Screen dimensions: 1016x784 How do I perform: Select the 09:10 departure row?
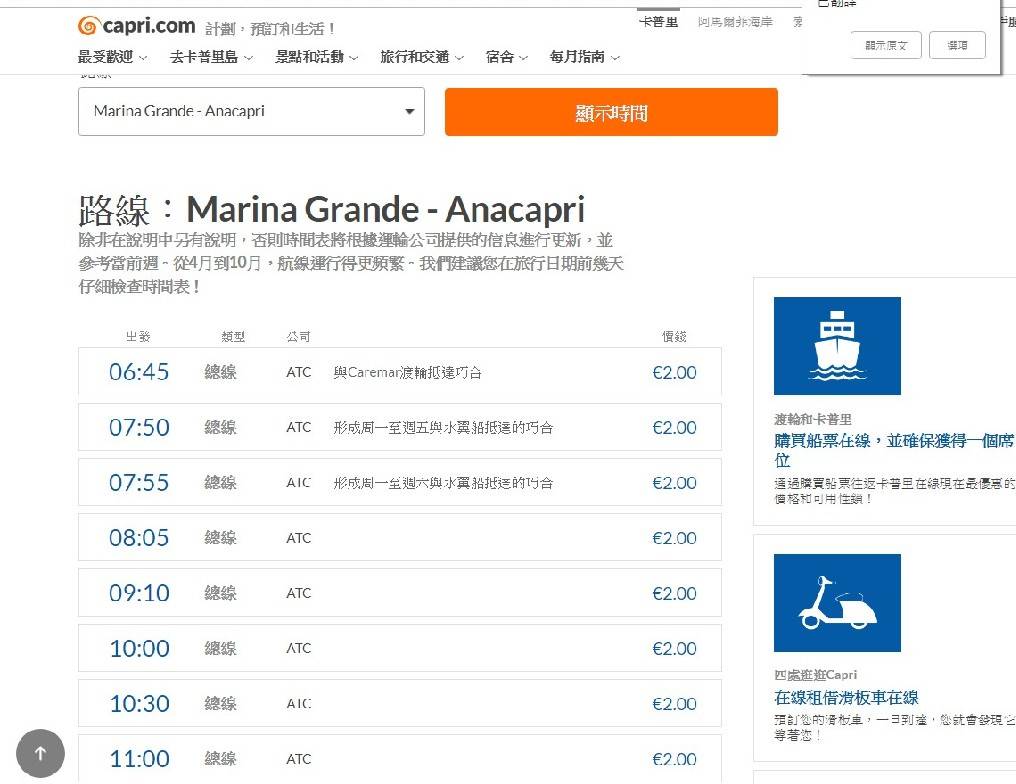[399, 593]
